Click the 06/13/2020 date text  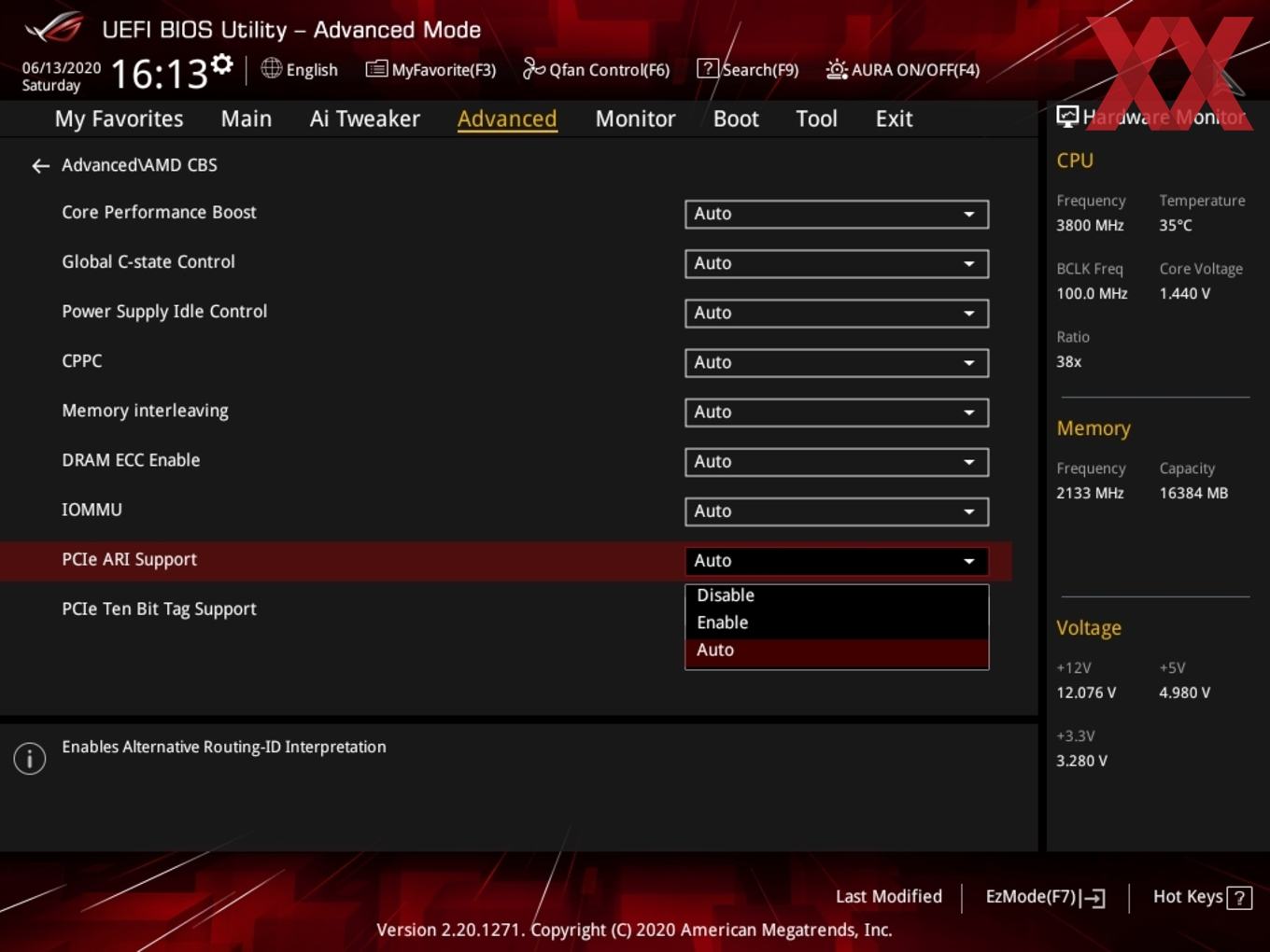(x=62, y=67)
